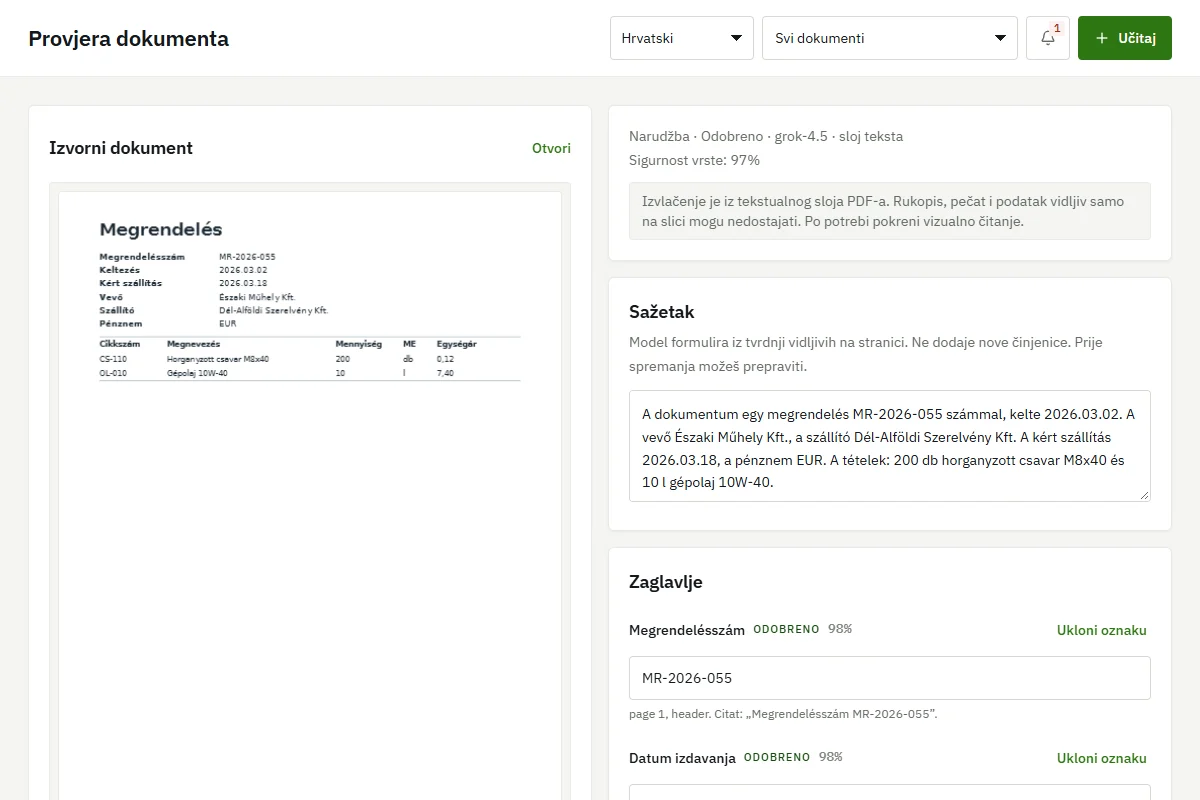Click Ukloni oznaku for Datum izdavanja
This screenshot has width=1200, height=800.
[x=1102, y=758]
